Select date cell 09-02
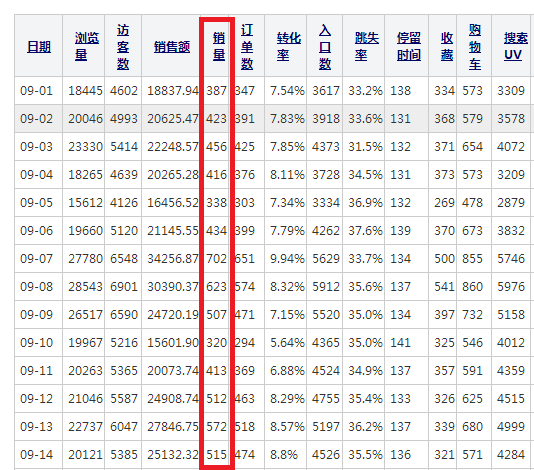This screenshot has width=534, height=470. click(36, 119)
